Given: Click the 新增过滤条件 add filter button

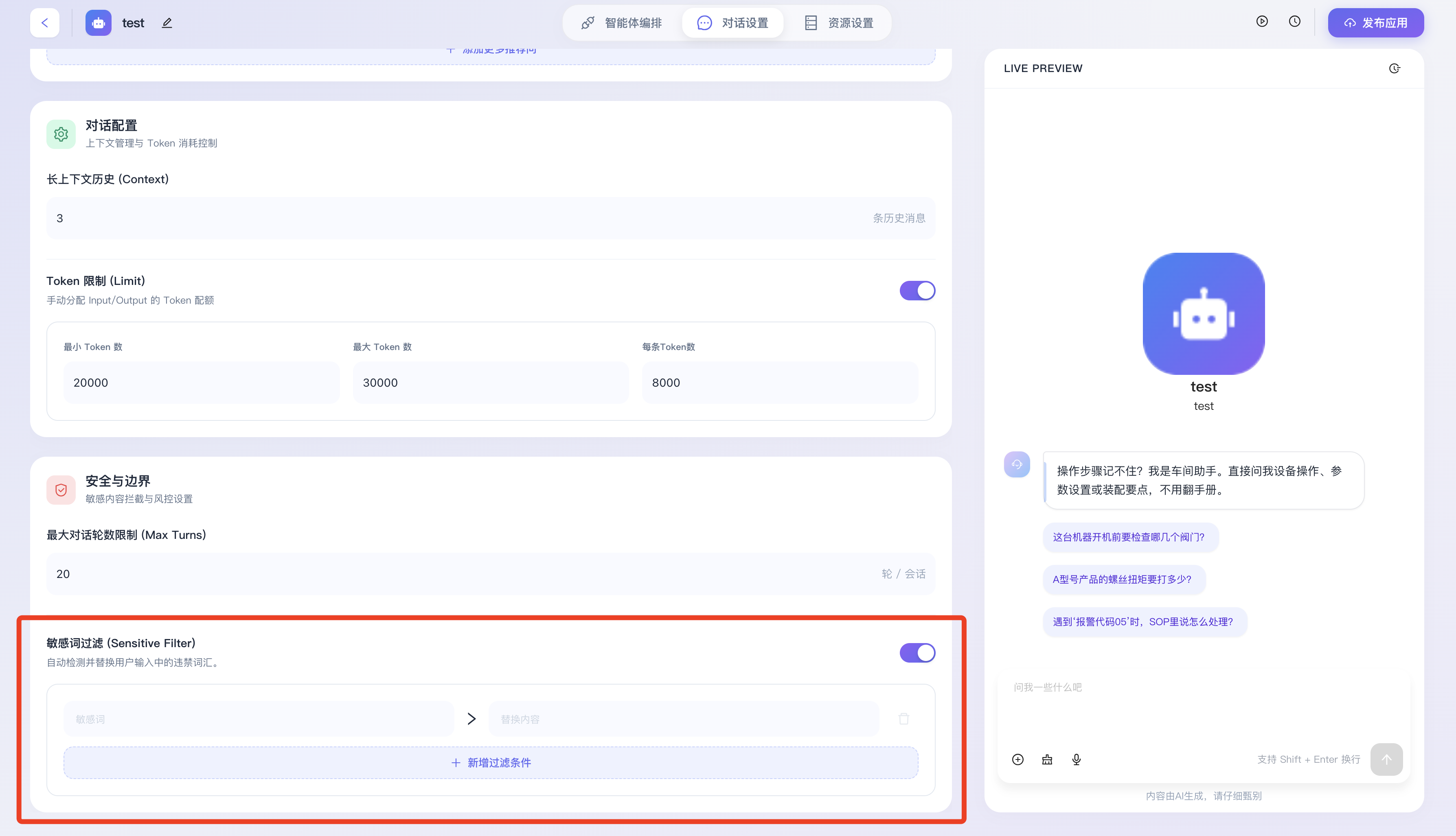Looking at the screenshot, I should click(x=491, y=762).
